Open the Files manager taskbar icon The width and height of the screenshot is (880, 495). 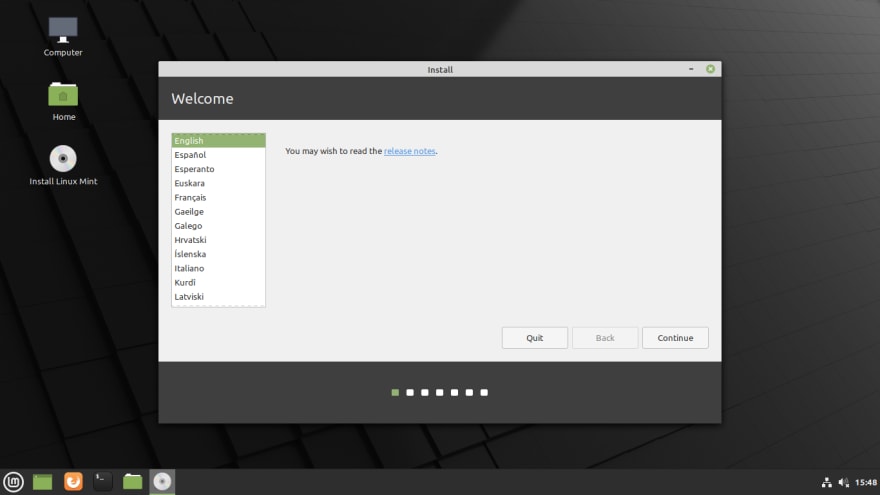132,482
